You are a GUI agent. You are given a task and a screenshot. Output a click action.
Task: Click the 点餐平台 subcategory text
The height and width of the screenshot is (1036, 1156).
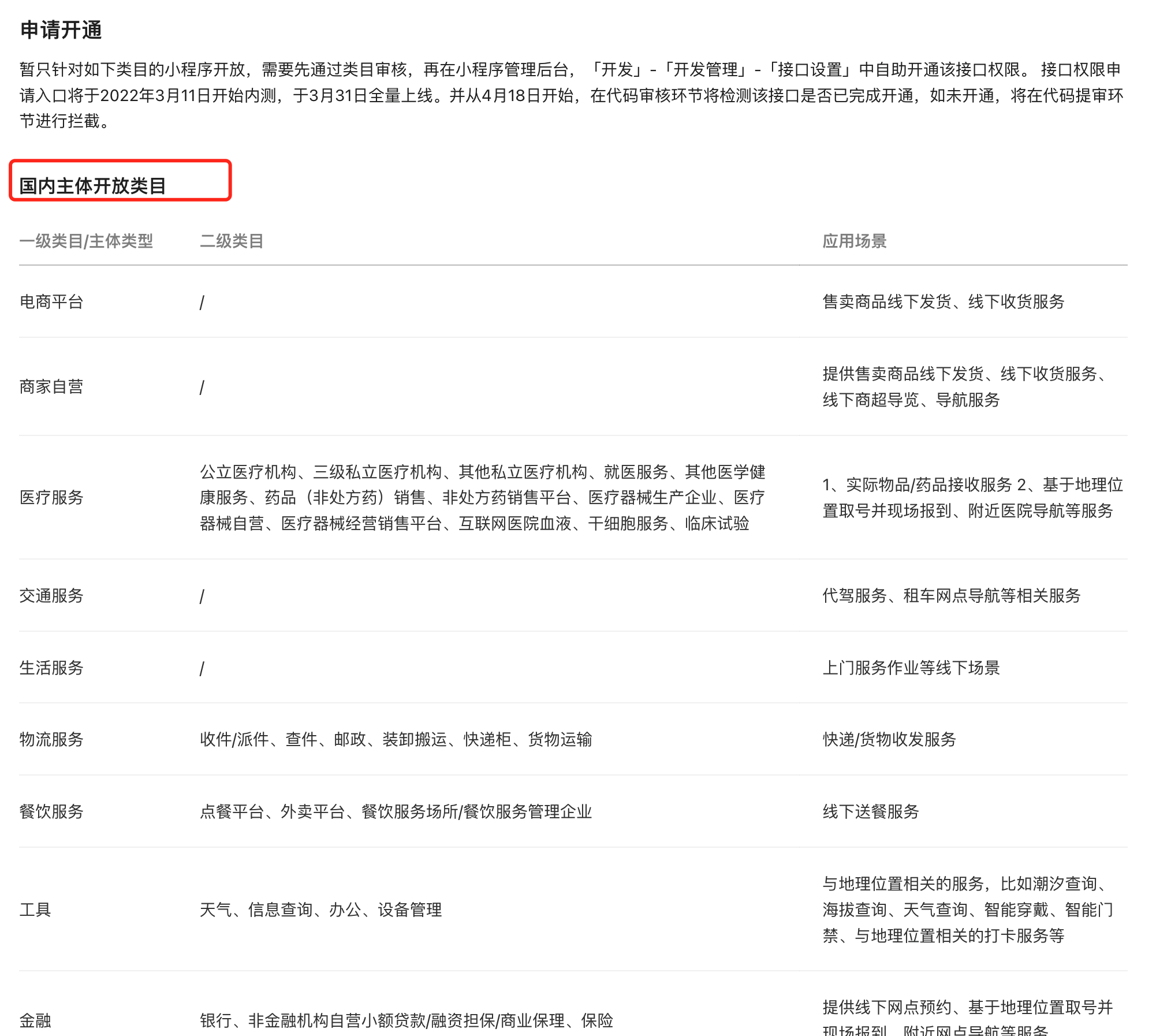click(232, 812)
